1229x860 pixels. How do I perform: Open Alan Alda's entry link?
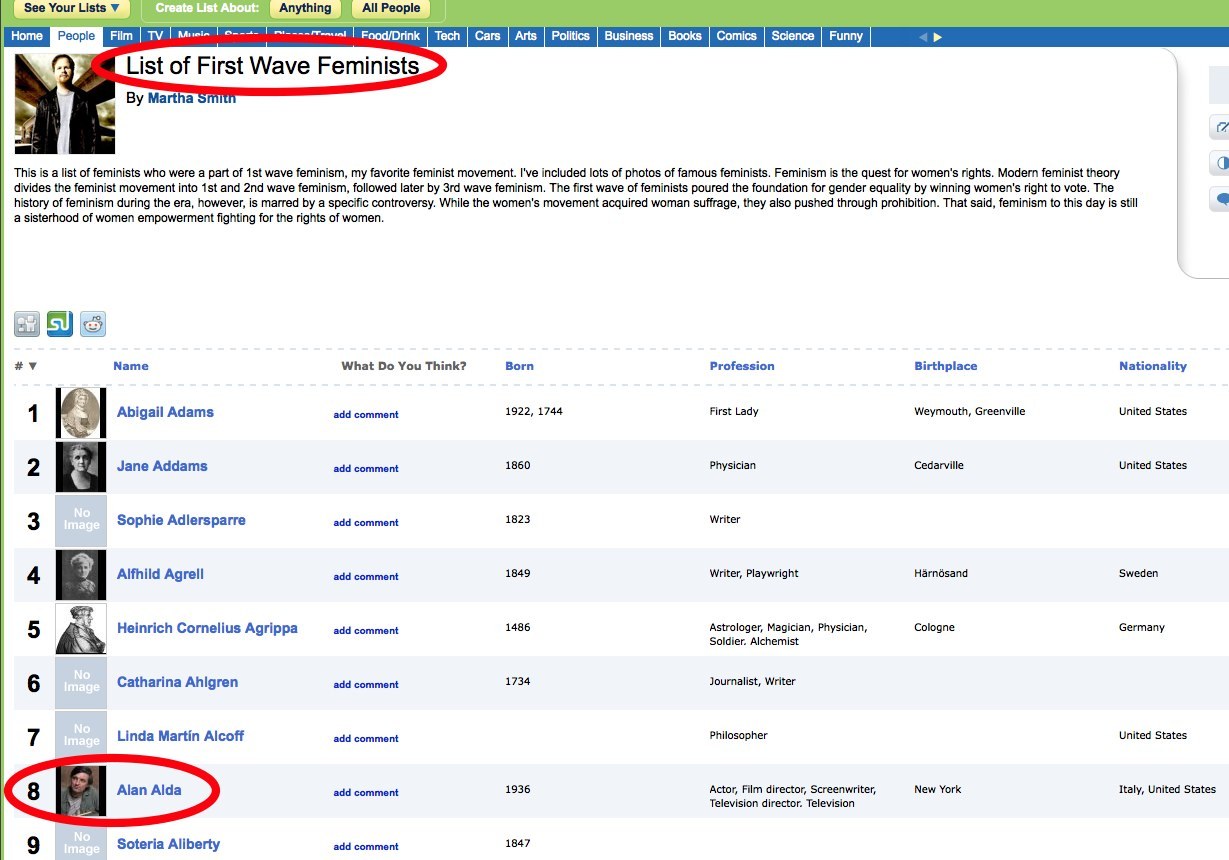pos(149,790)
